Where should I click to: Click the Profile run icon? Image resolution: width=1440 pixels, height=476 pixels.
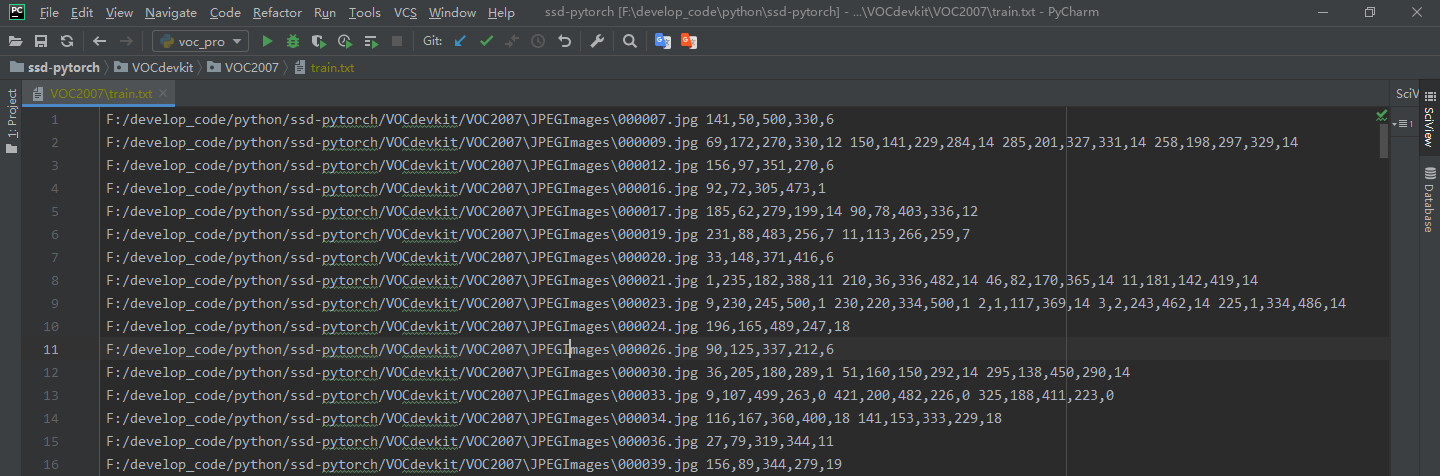pos(345,41)
